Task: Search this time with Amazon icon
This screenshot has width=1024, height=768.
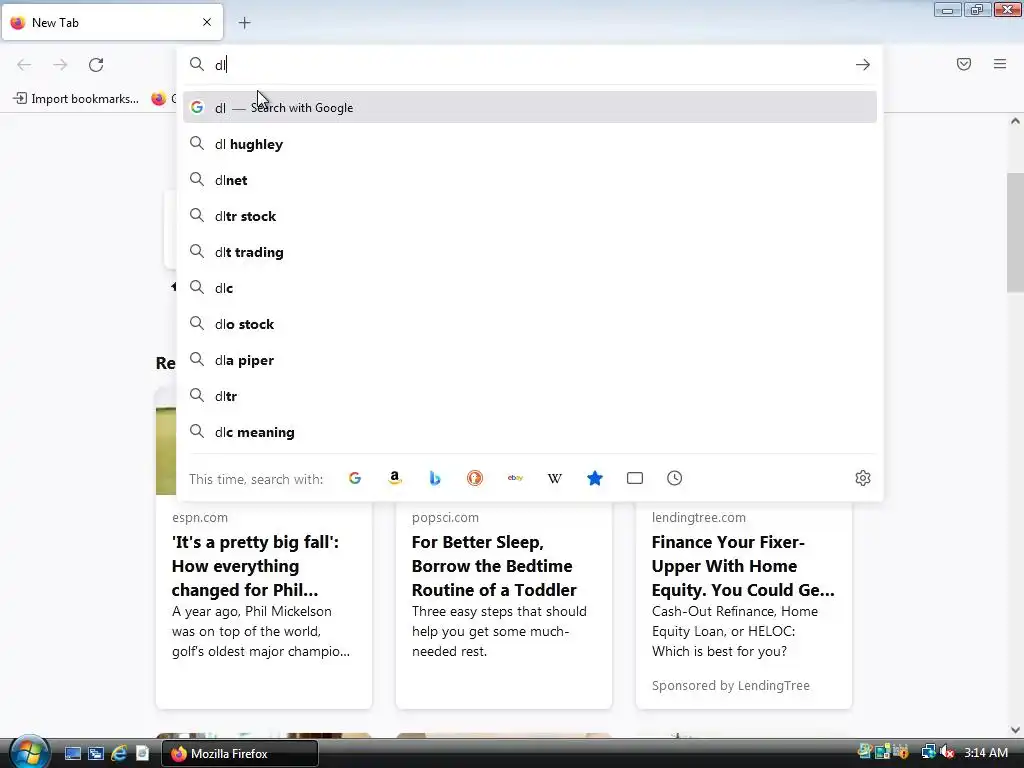Action: 394,478
